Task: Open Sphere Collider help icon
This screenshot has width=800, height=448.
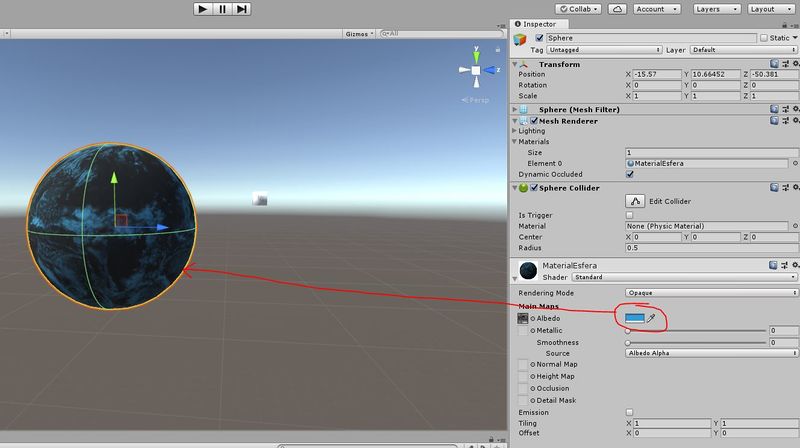Action: 774,188
